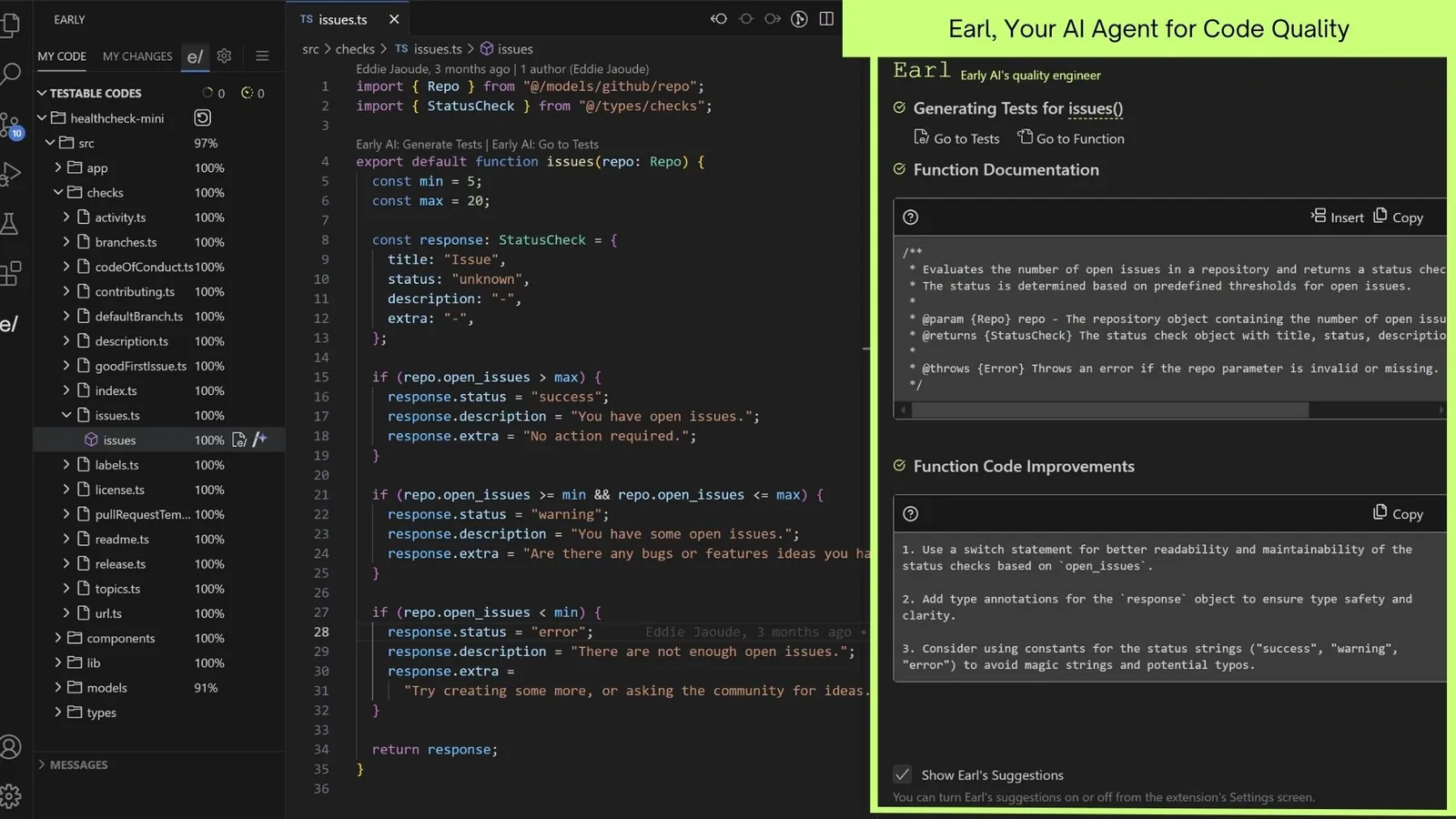Close the issues.ts editor tab
The width and height of the screenshot is (1456, 819).
point(394,19)
